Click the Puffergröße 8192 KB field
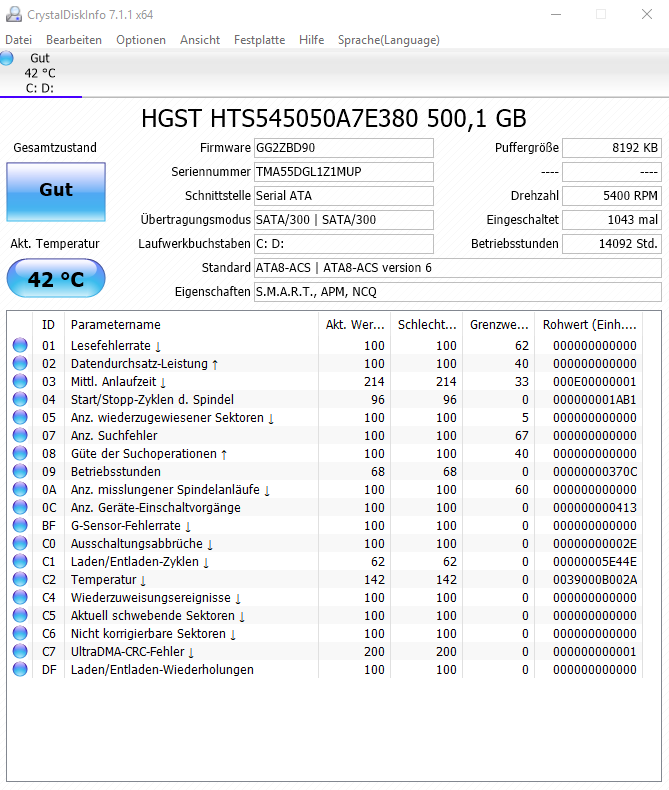Viewport: 669px width, 790px height. point(612,148)
